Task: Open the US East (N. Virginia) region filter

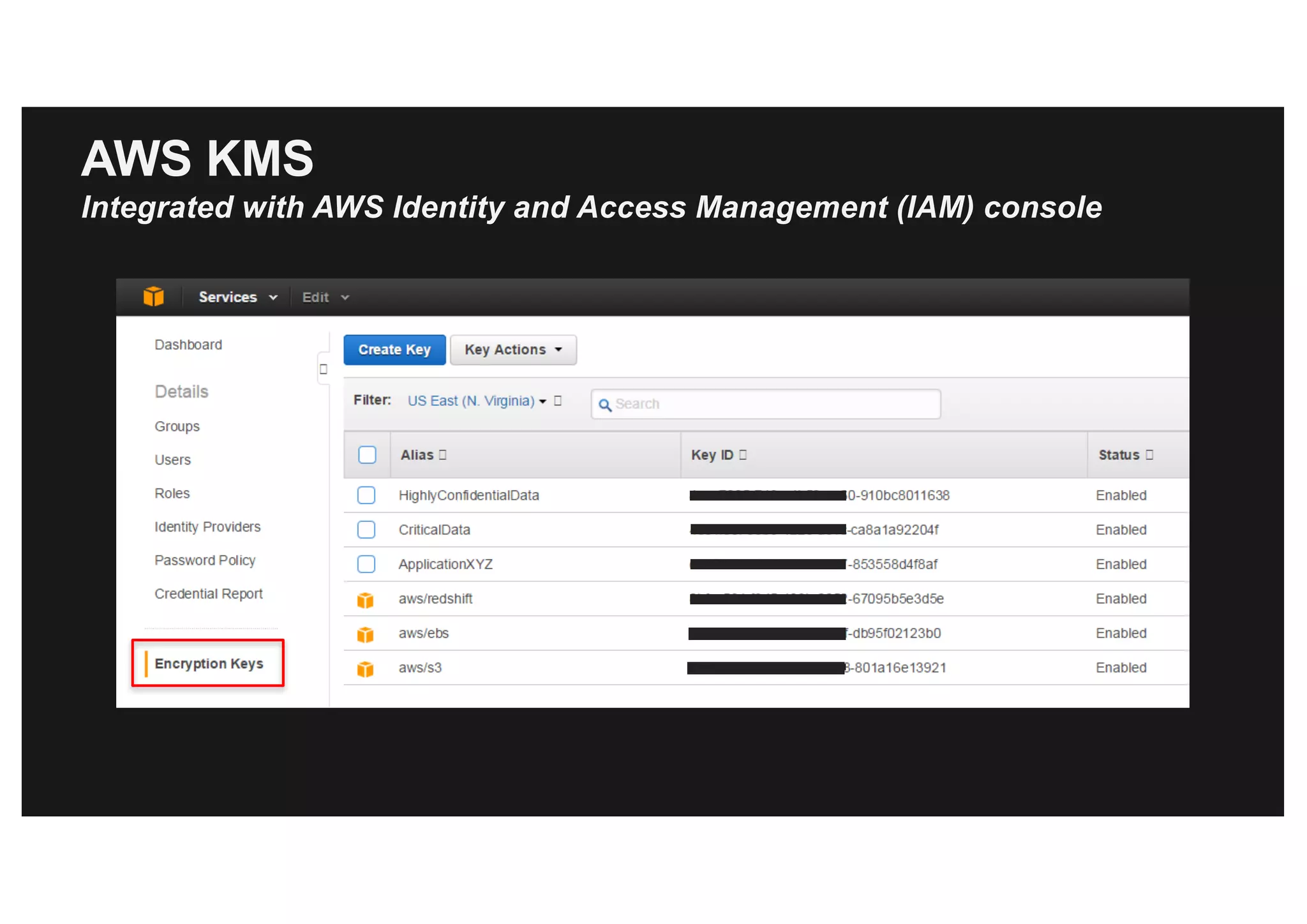Action: [477, 401]
